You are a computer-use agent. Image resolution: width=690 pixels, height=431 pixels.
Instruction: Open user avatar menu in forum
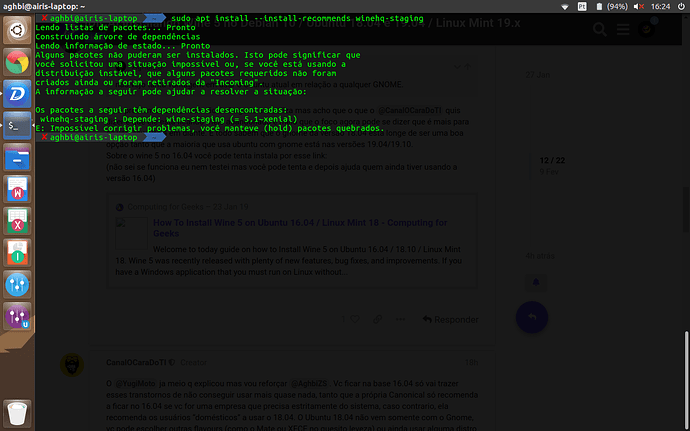646,29
